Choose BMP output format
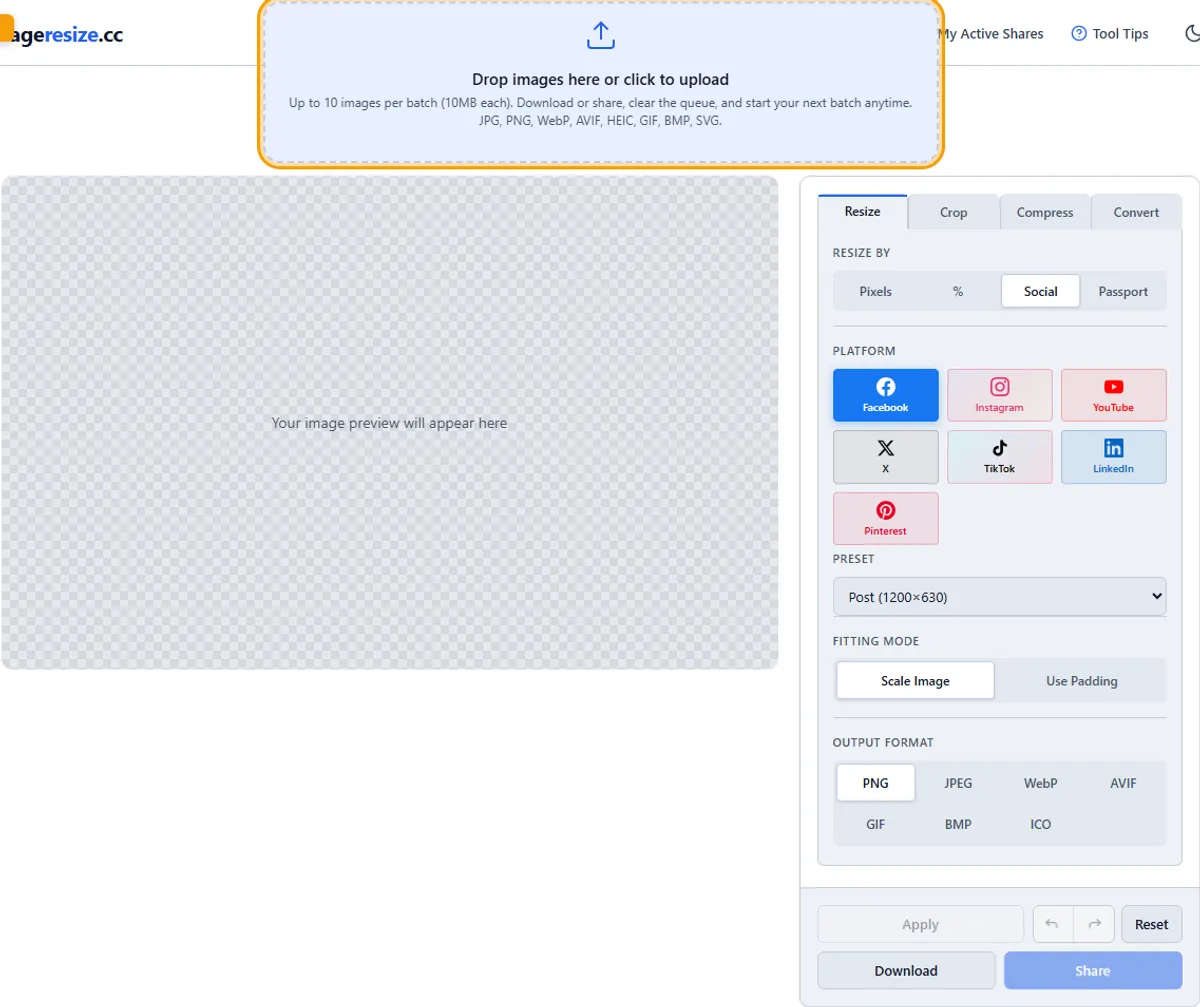1200x1007 pixels. (959, 825)
